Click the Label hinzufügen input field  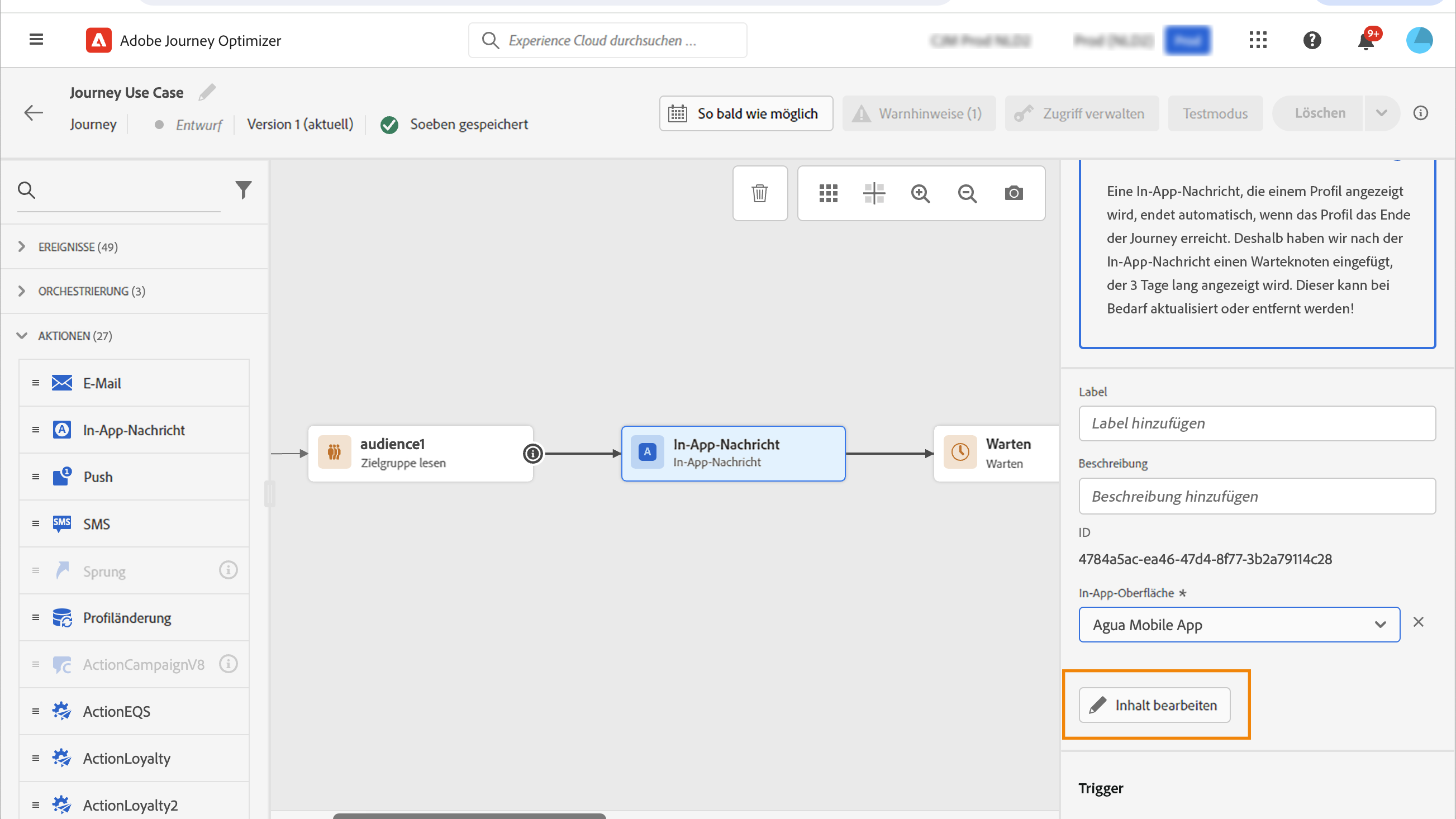point(1257,423)
